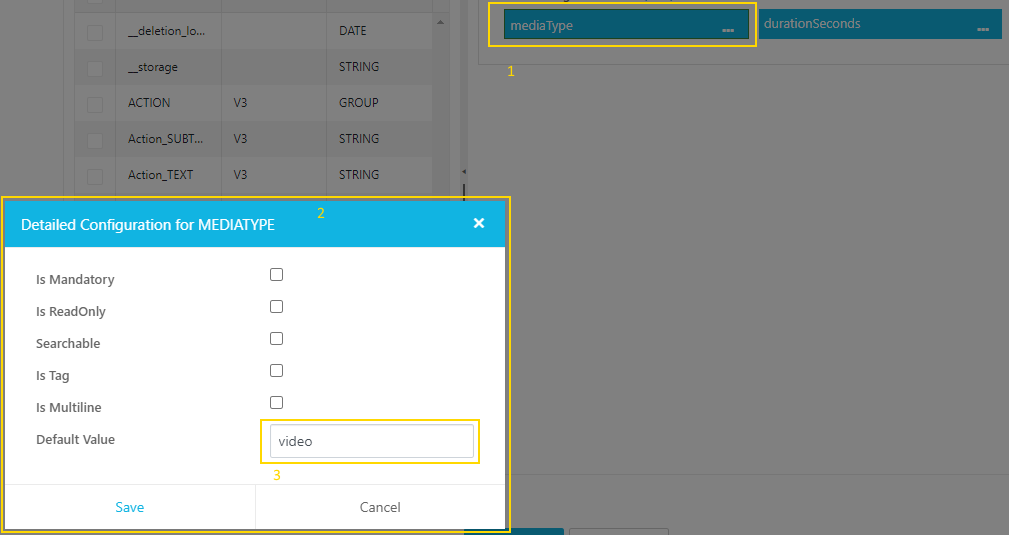Select the durationSeconds field chip
This screenshot has height=535, width=1009.
pyautogui.click(x=860, y=24)
